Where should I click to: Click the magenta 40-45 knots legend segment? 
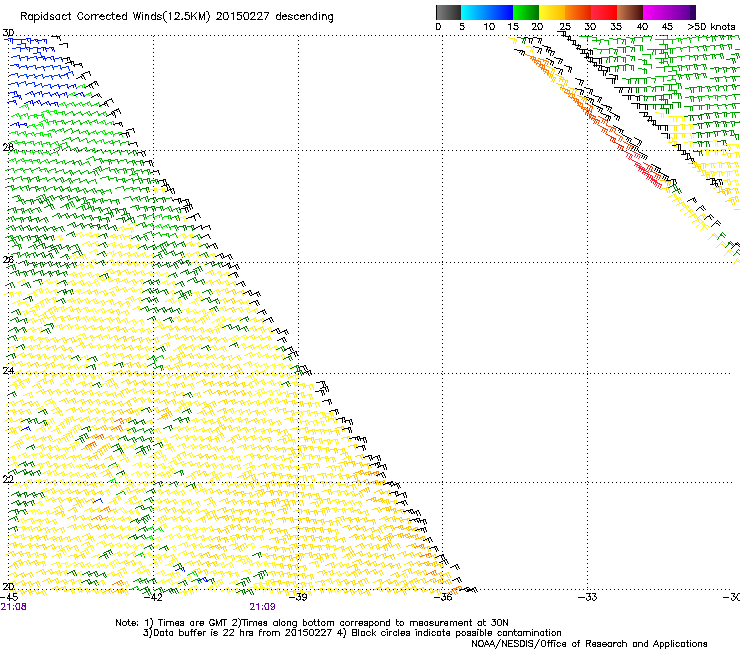[x=656, y=12]
